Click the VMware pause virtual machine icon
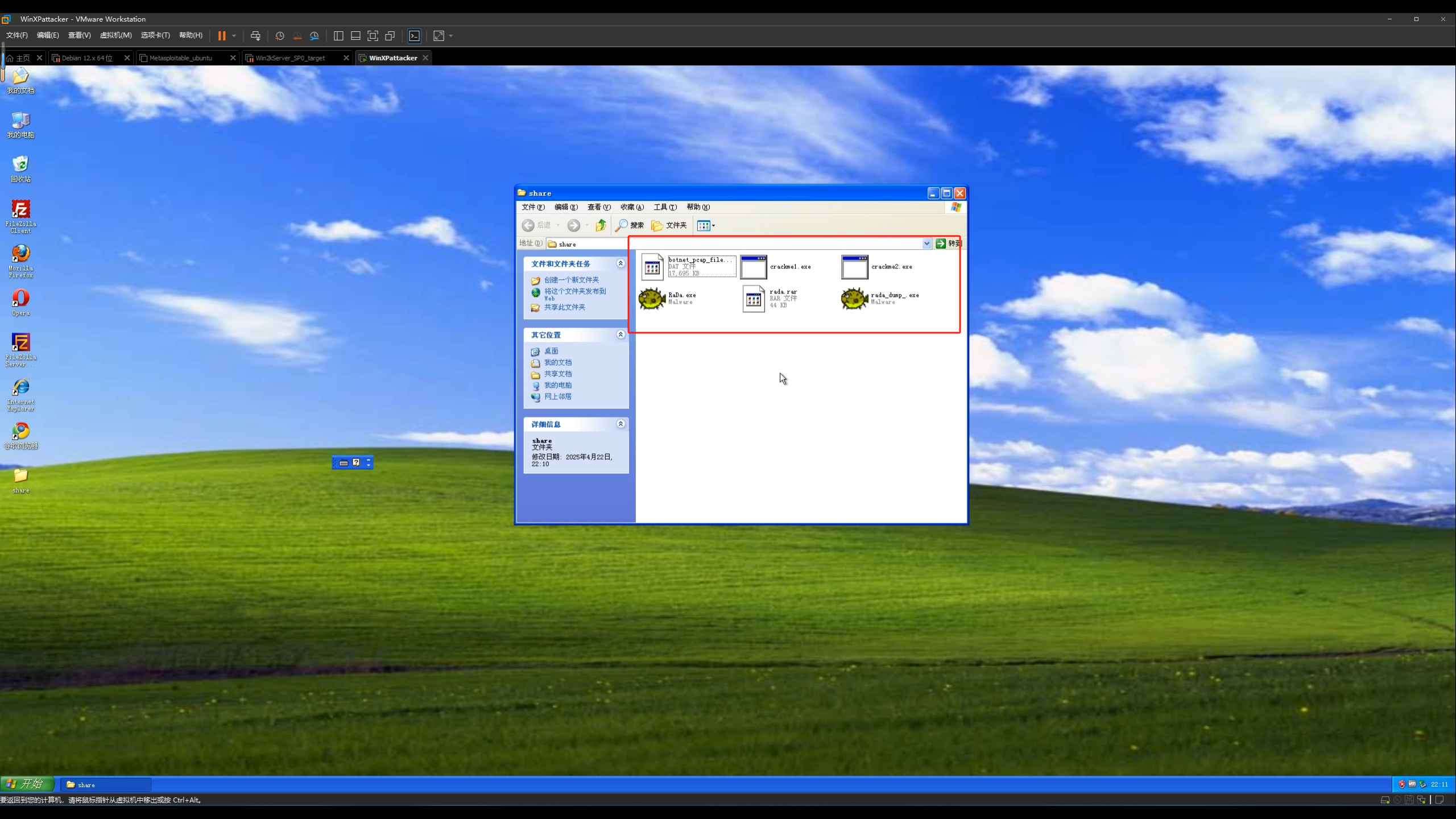 click(x=222, y=36)
